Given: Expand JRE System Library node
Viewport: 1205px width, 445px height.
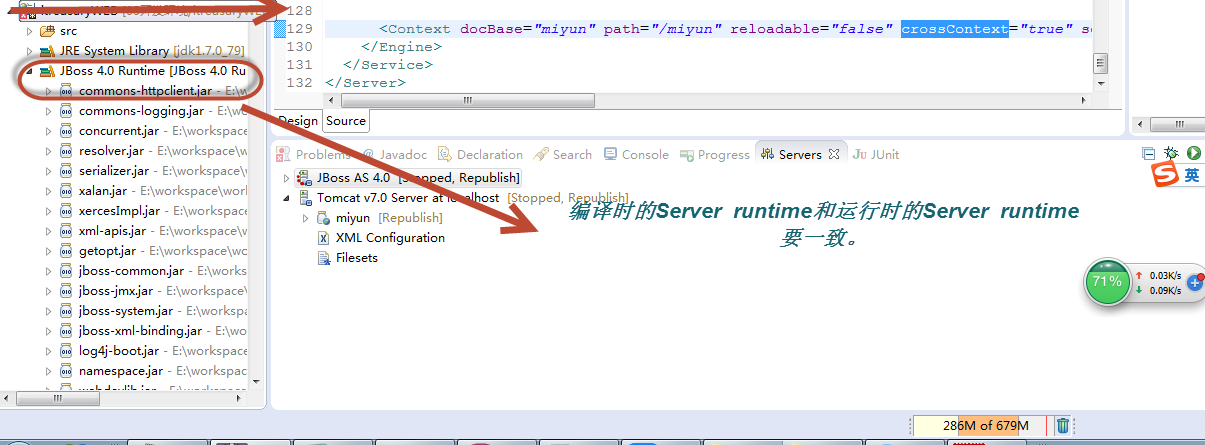Looking at the screenshot, I should tap(30, 51).
